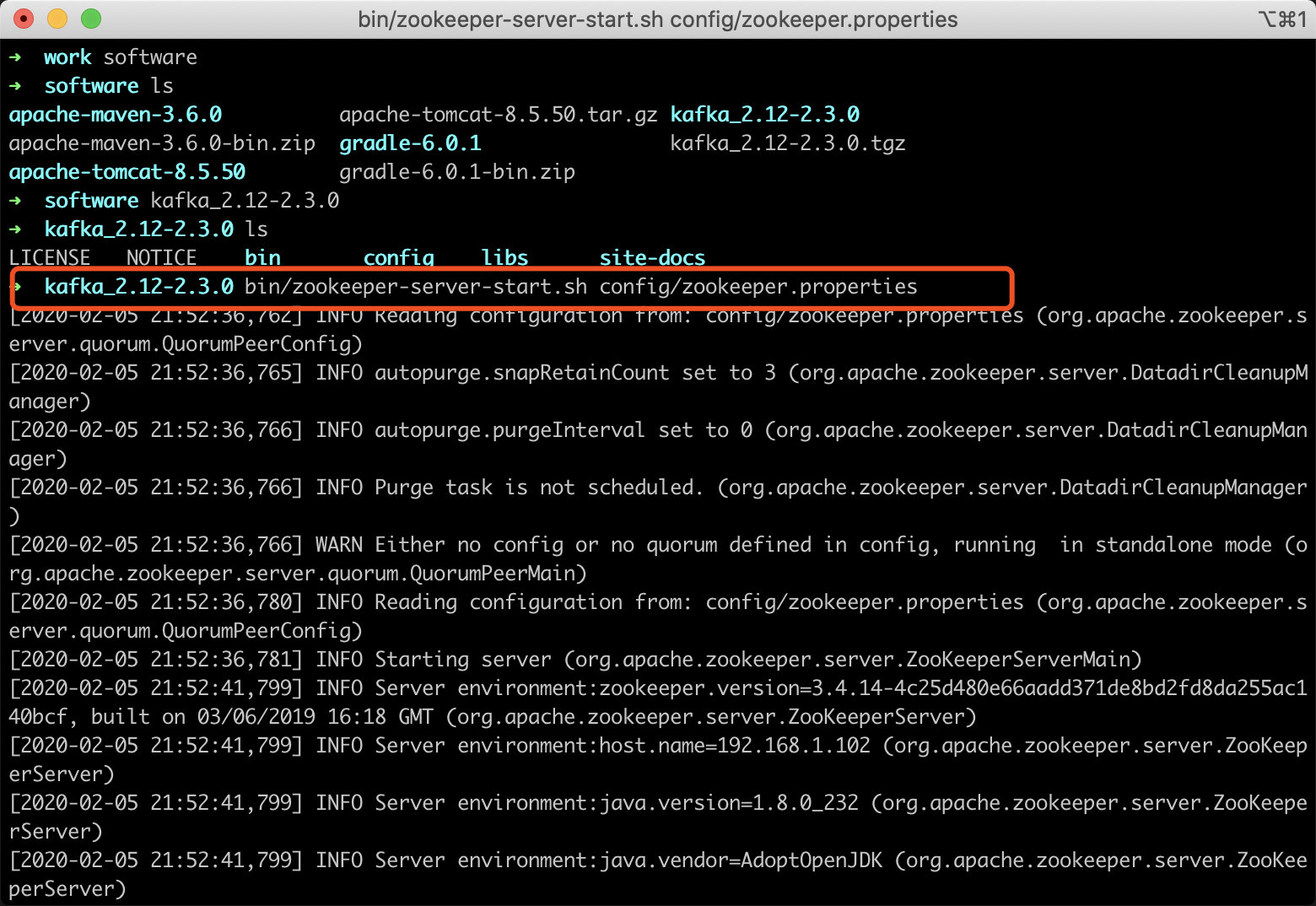
Task: Click the config directory name
Action: click(x=398, y=257)
